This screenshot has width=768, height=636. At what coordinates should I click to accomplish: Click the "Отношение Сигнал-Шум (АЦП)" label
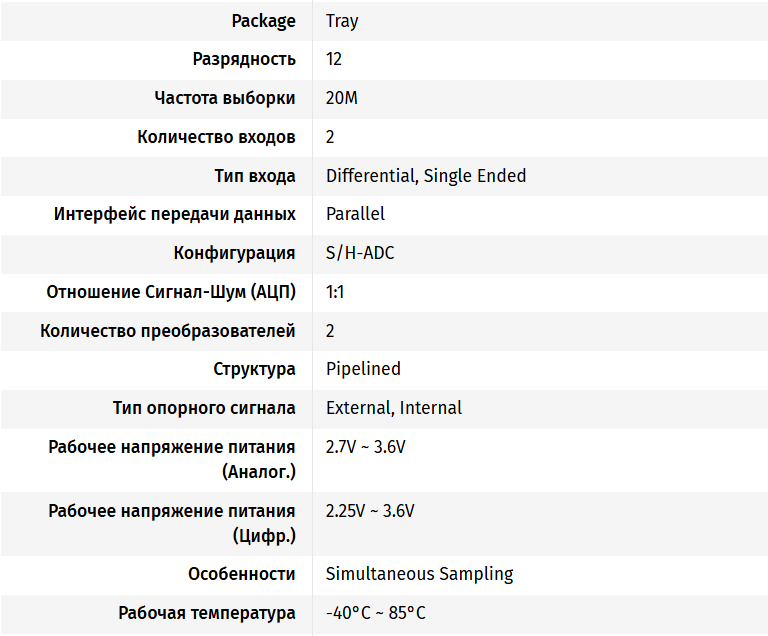(x=171, y=292)
